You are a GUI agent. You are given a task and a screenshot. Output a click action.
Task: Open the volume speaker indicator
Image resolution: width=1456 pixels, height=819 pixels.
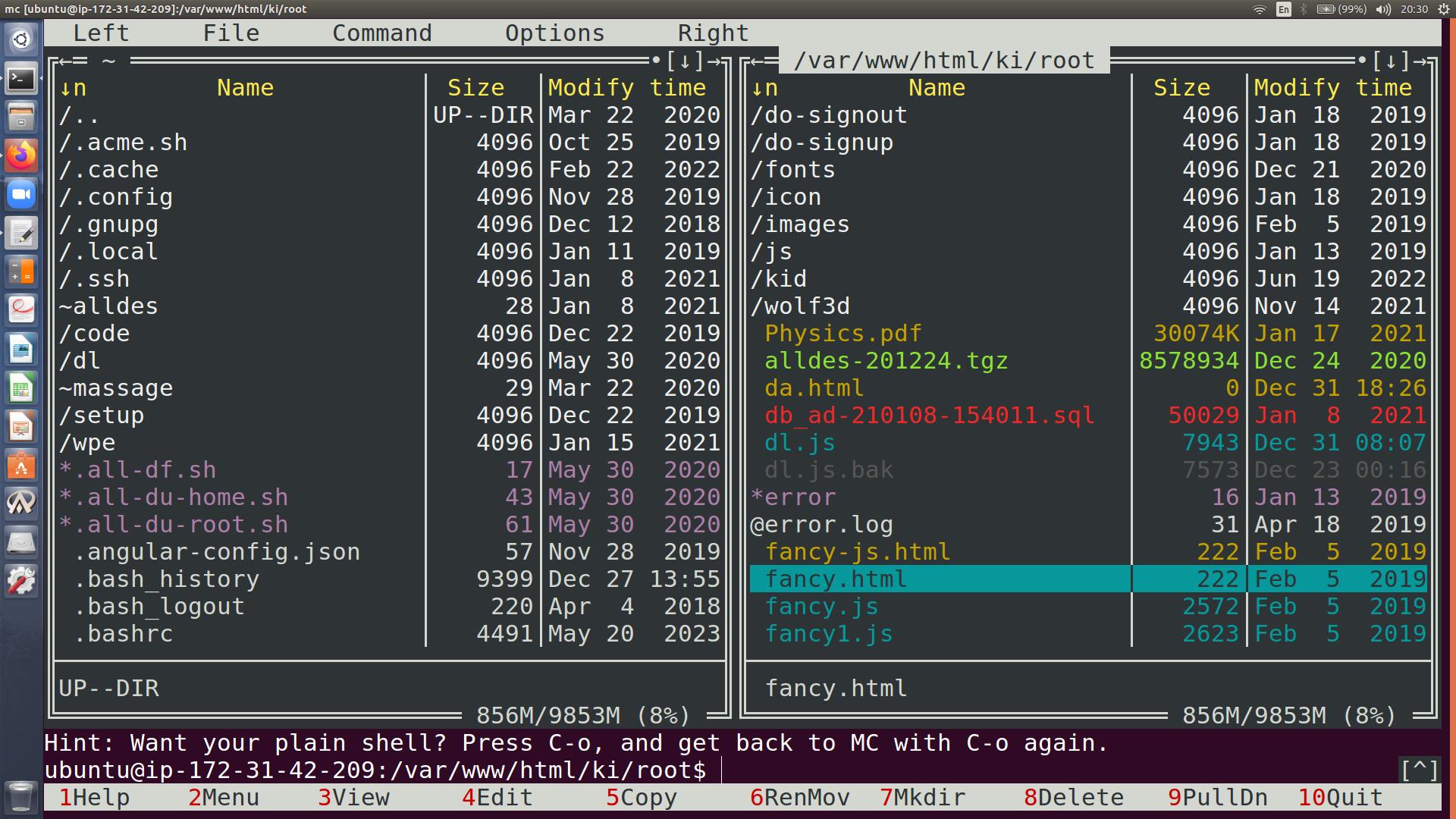coord(1383,9)
